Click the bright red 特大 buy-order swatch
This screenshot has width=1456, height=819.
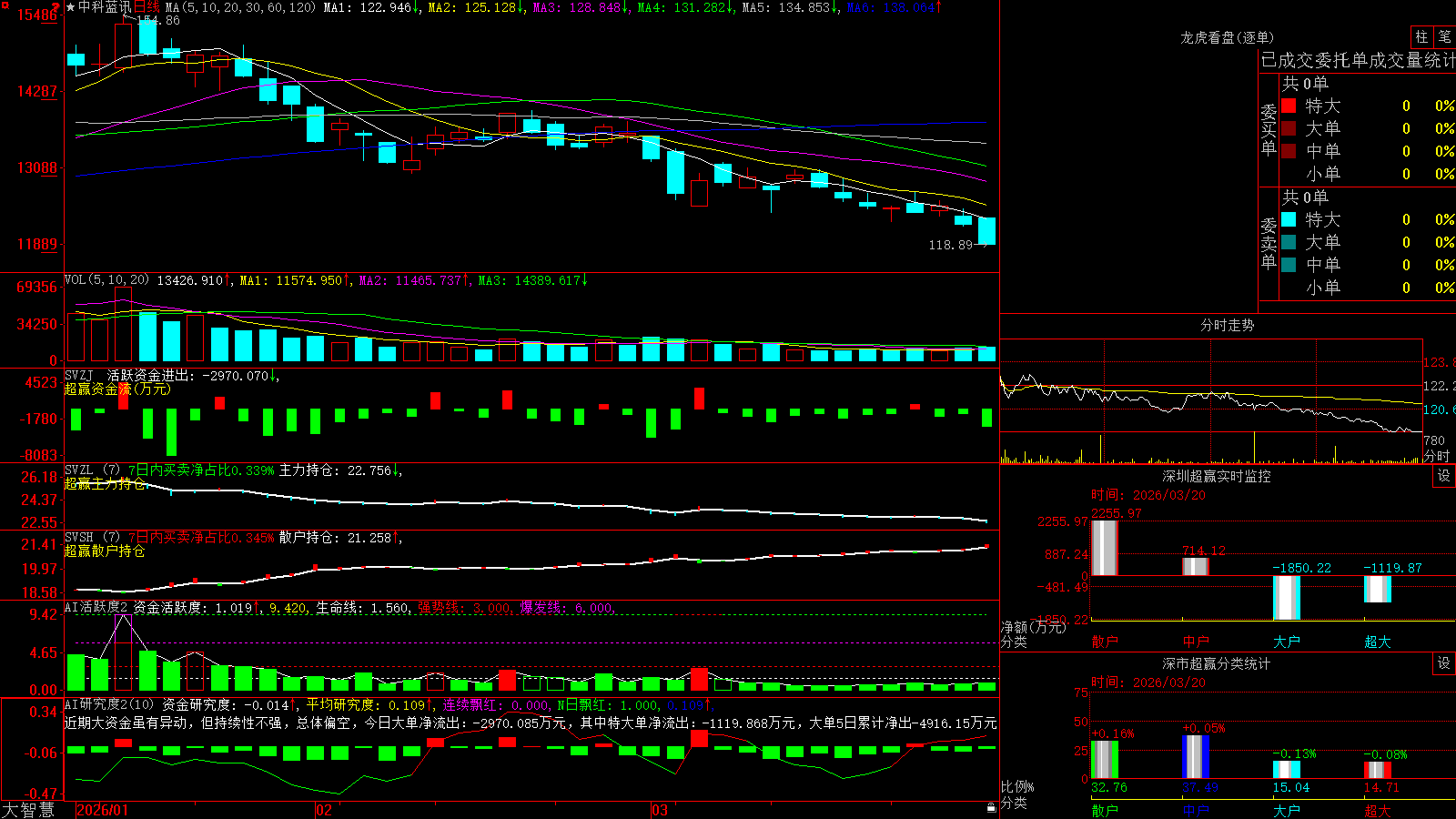(1289, 106)
